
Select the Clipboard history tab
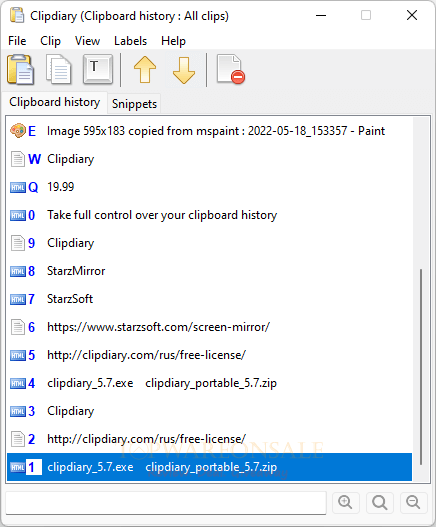click(54, 102)
